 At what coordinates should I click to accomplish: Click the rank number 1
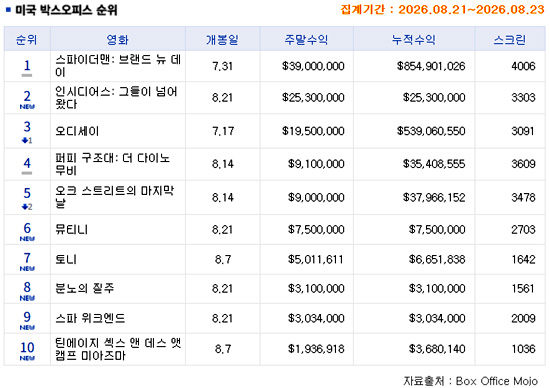[x=27, y=65]
